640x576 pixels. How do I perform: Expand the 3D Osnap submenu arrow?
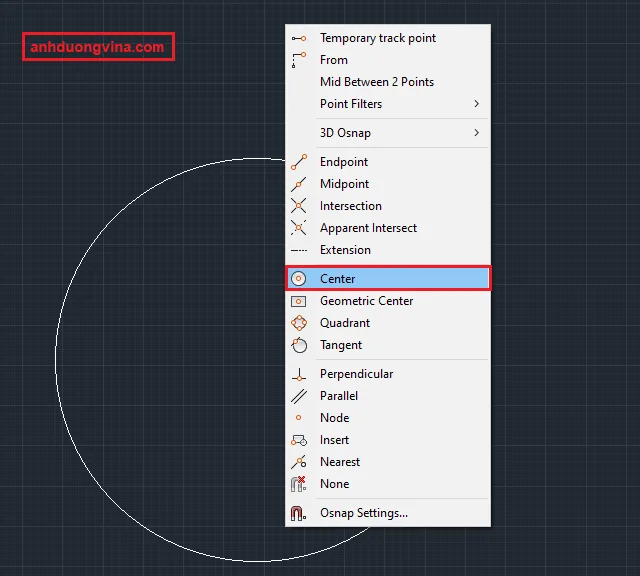(x=476, y=133)
